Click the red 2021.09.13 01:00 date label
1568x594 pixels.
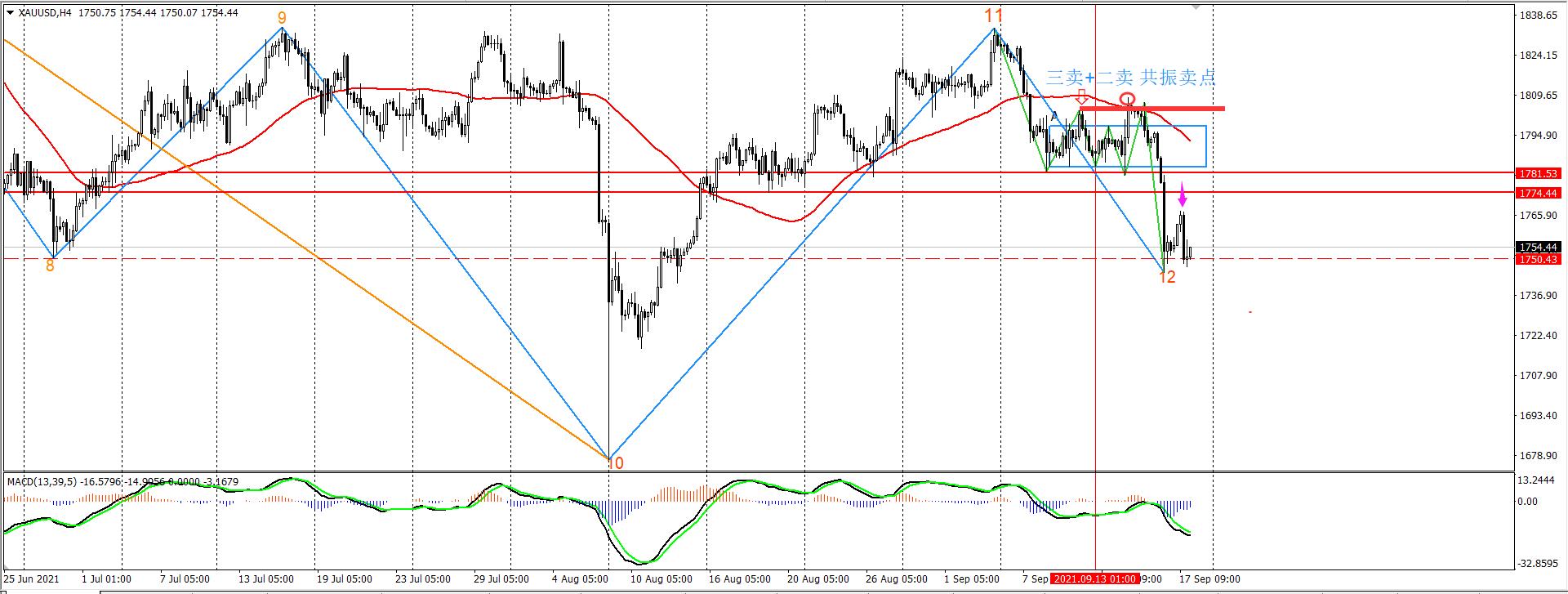tap(1094, 578)
